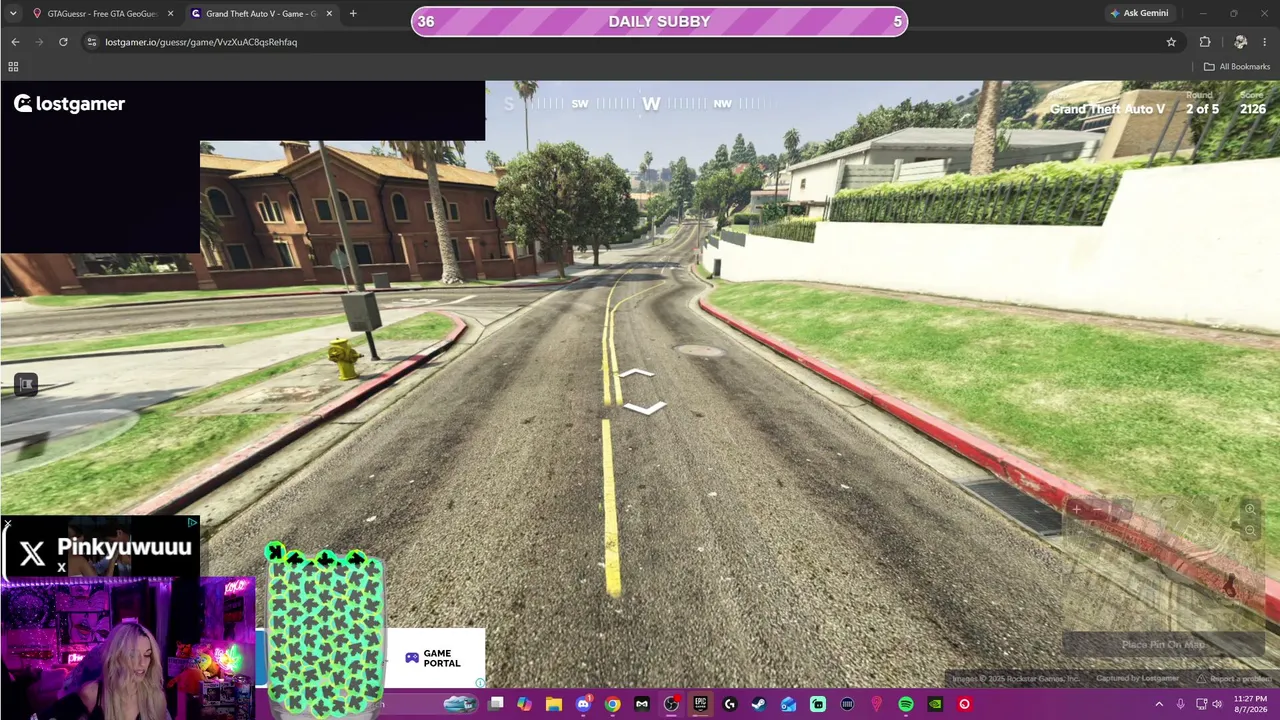1280x720 pixels.
Task: Open the side panel toggle on game view
Action: [x=26, y=384]
